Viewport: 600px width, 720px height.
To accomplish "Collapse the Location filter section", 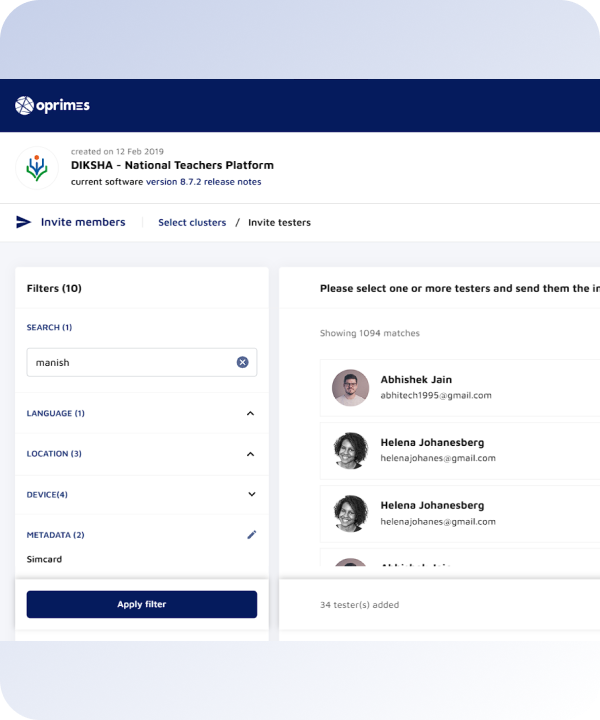I will point(250,454).
